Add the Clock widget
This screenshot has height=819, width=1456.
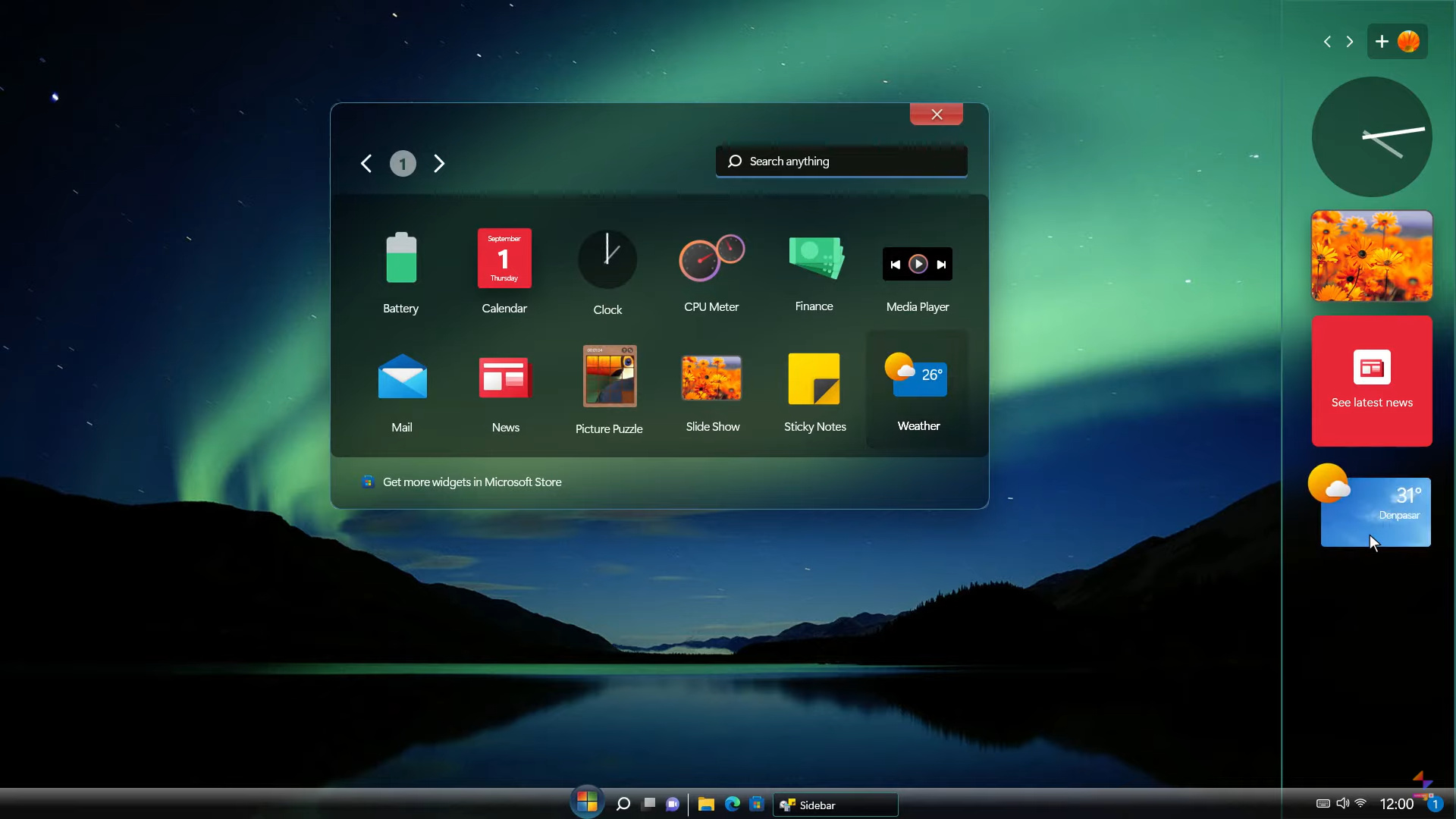(607, 260)
